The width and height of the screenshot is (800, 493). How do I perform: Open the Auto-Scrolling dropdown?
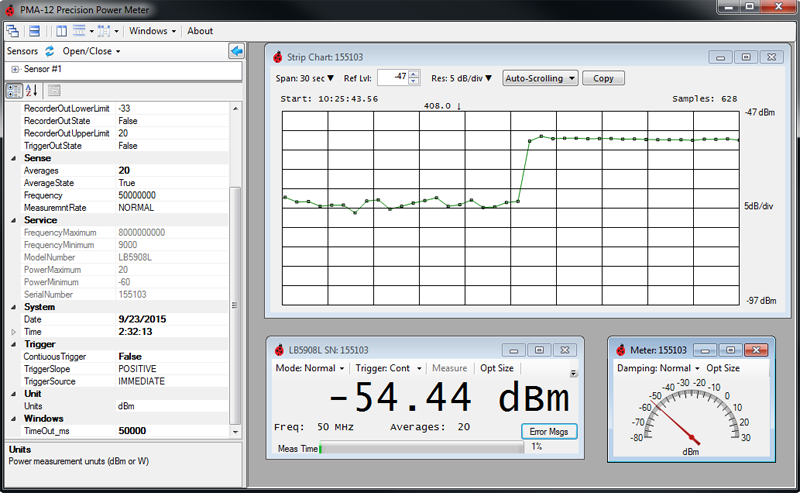[540, 78]
